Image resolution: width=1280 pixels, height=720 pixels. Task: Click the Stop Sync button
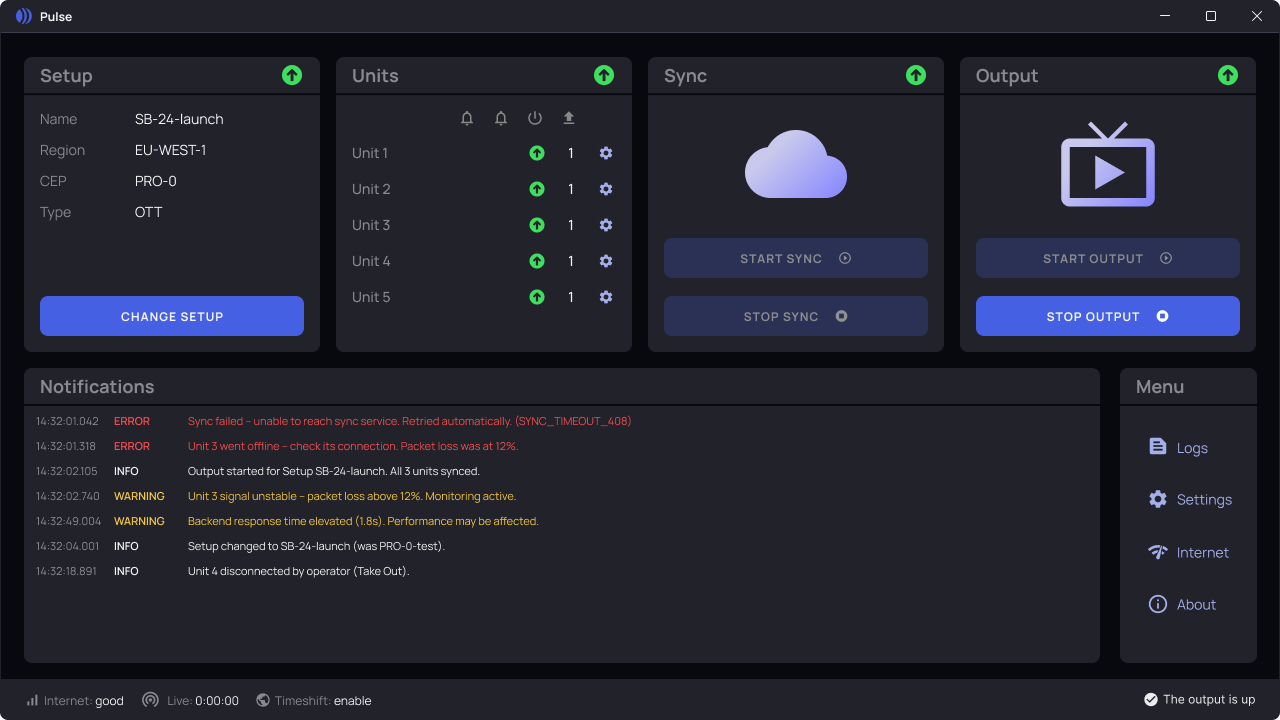796,316
